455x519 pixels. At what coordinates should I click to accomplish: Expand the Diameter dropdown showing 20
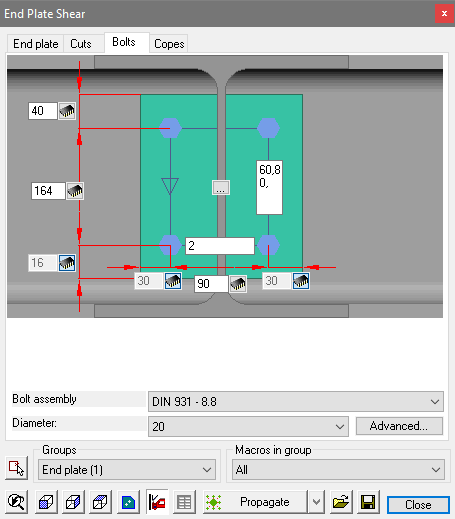pyautogui.click(x=248, y=426)
